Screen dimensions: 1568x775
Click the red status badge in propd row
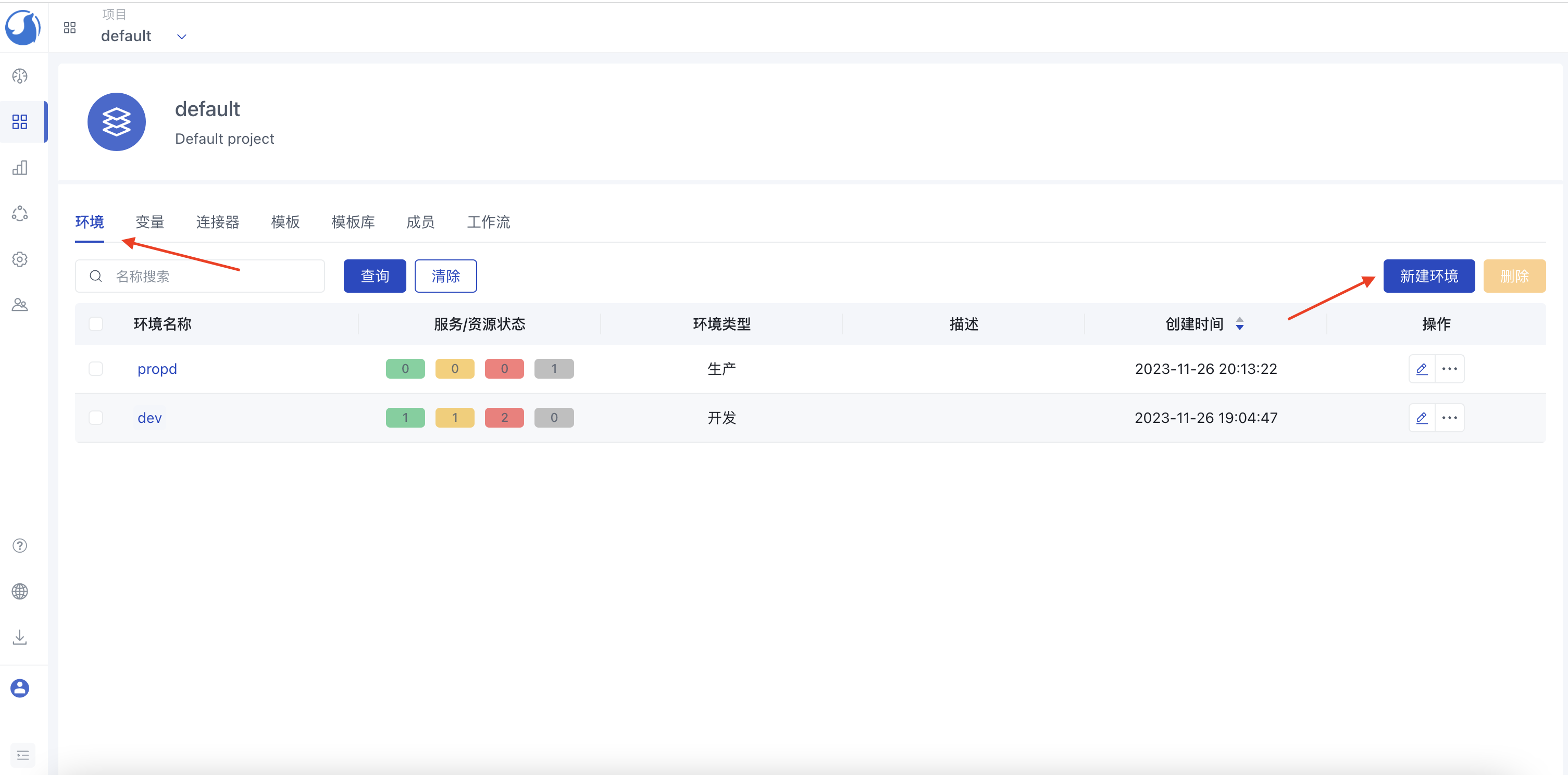[x=505, y=369]
